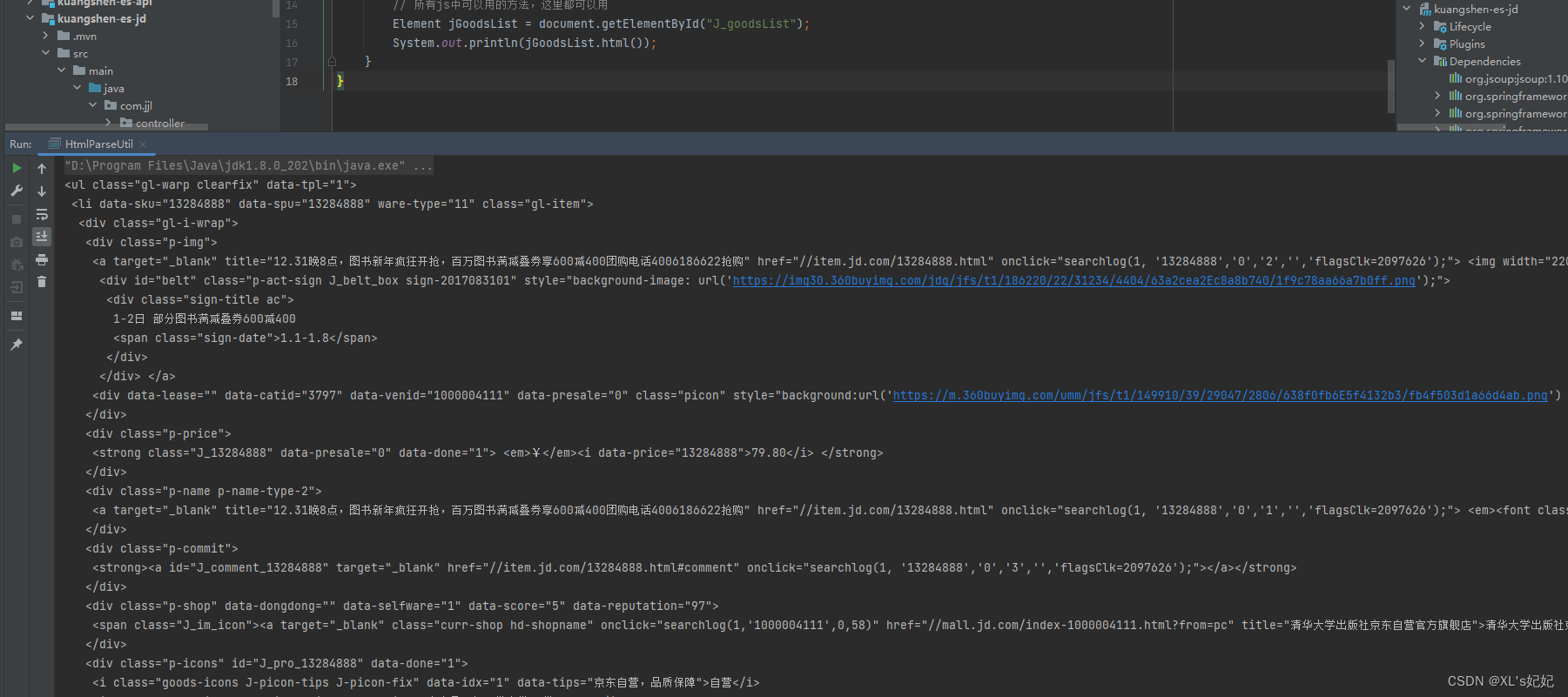Select Lifecycle in Maven panel
Screen dimensions: 1568x697
pos(1470,27)
